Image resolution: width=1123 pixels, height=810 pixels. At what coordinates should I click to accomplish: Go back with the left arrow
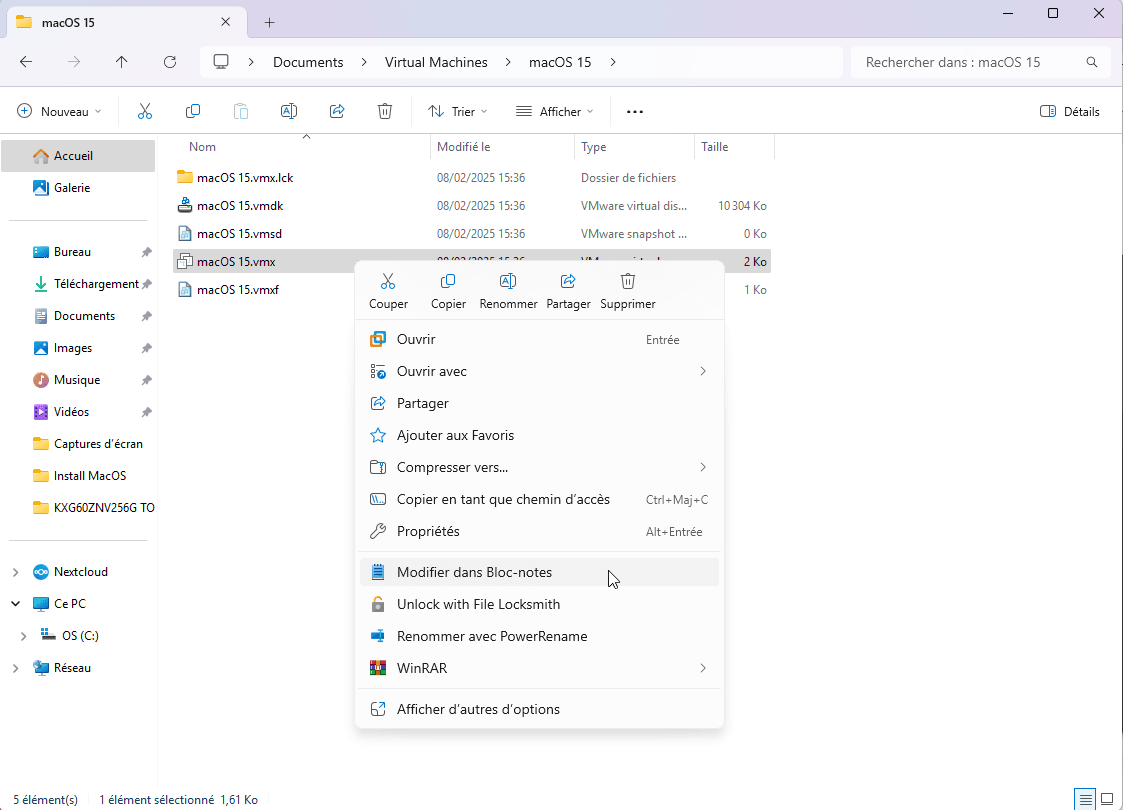coord(26,62)
